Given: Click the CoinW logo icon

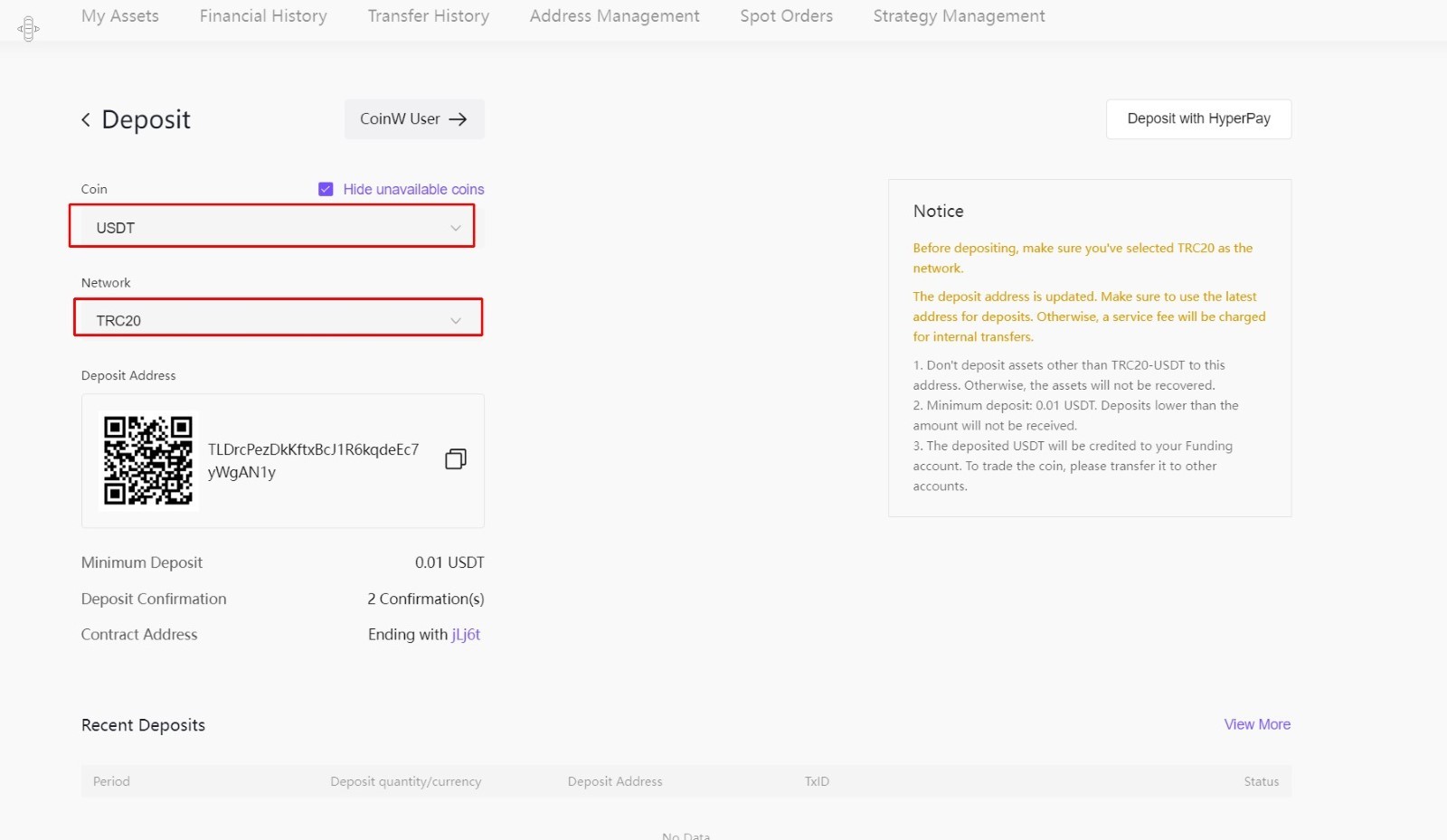Looking at the screenshot, I should tap(29, 29).
